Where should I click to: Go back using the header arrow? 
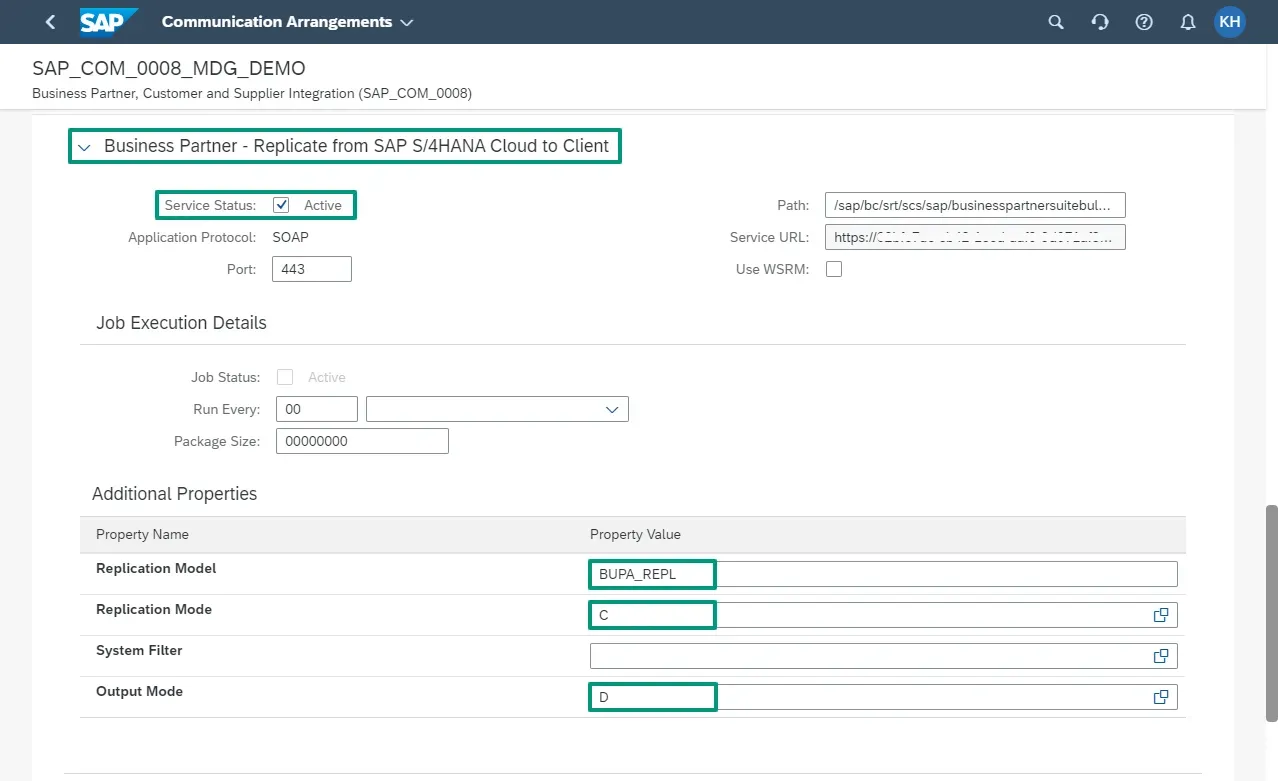pos(51,22)
